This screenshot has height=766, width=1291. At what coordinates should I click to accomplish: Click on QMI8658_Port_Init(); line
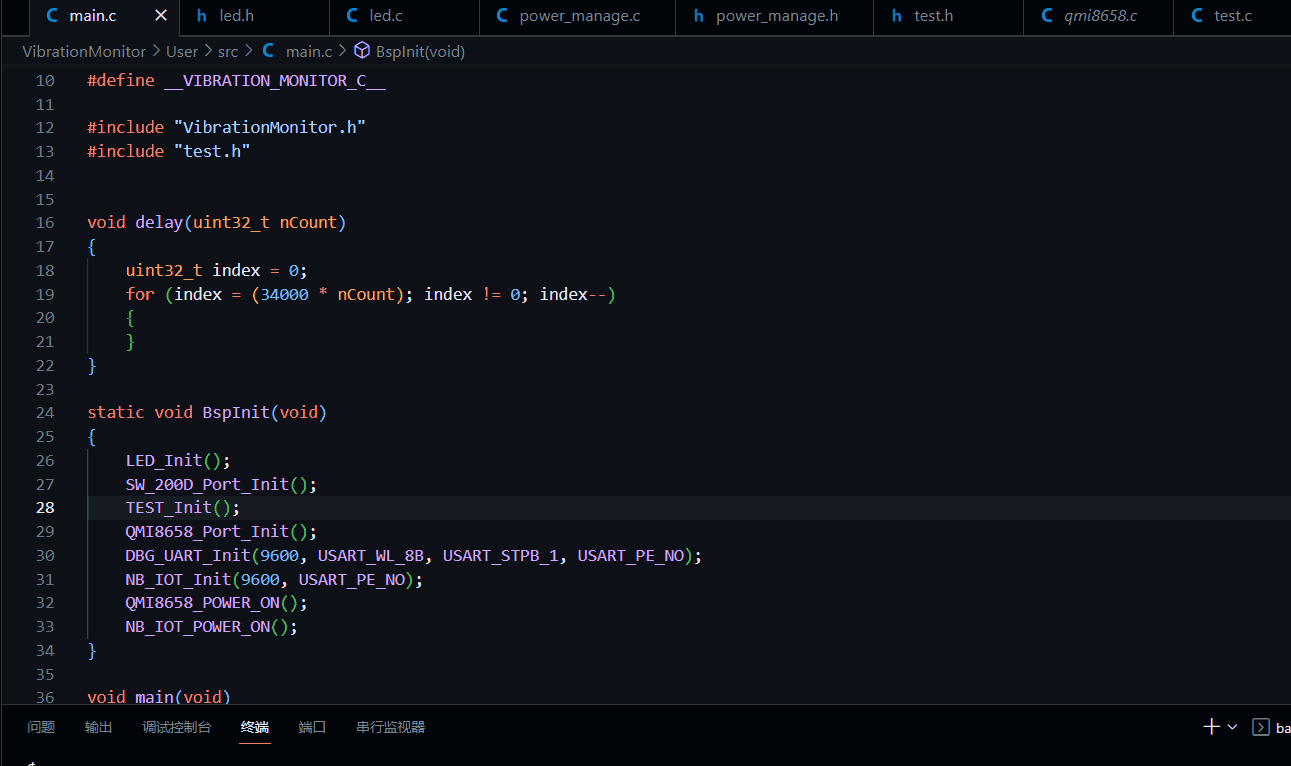(x=221, y=532)
